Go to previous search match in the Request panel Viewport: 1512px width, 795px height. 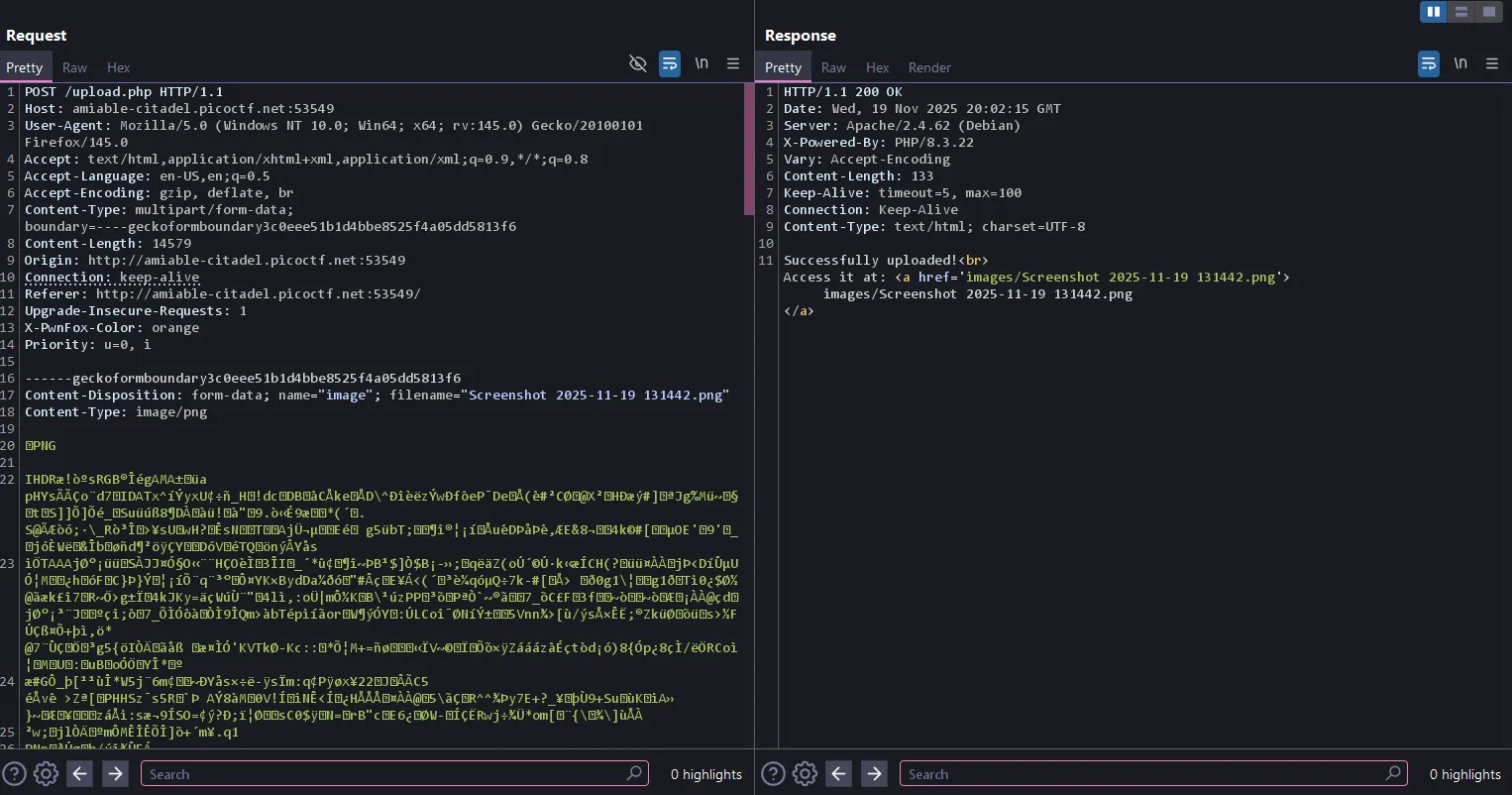click(x=79, y=773)
